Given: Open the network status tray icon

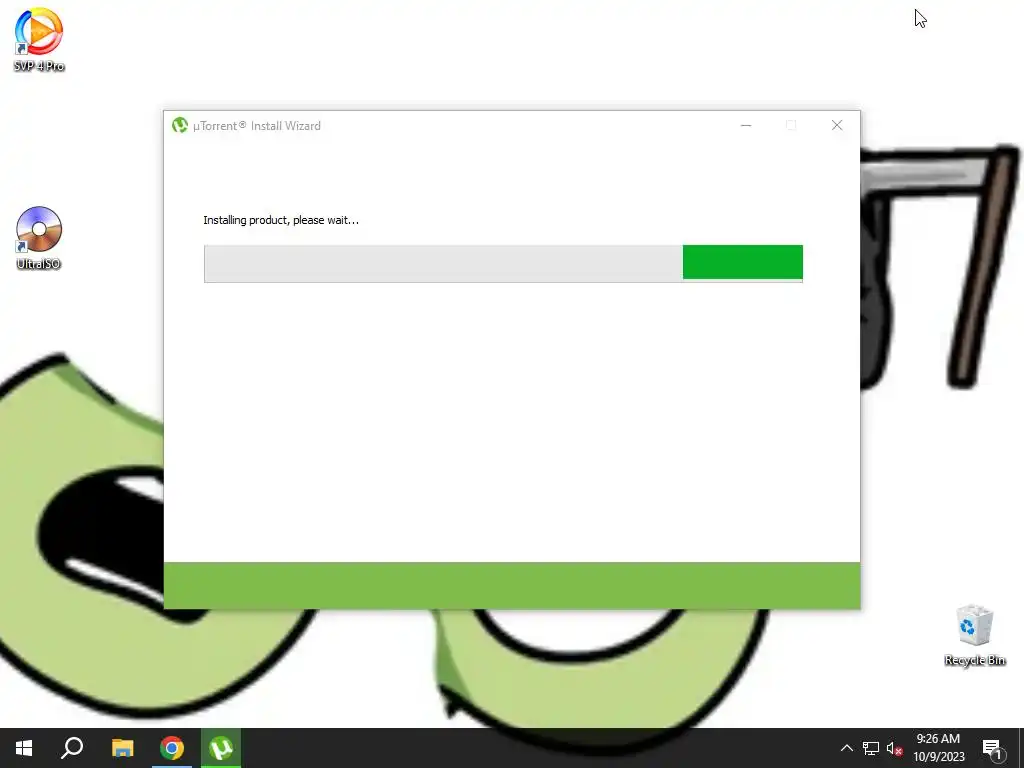Looking at the screenshot, I should point(871,748).
